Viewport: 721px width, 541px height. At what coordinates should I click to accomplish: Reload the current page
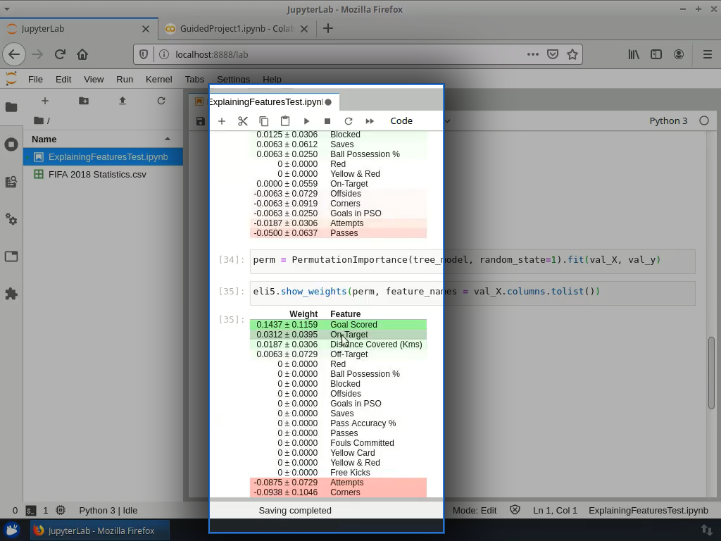coord(60,54)
